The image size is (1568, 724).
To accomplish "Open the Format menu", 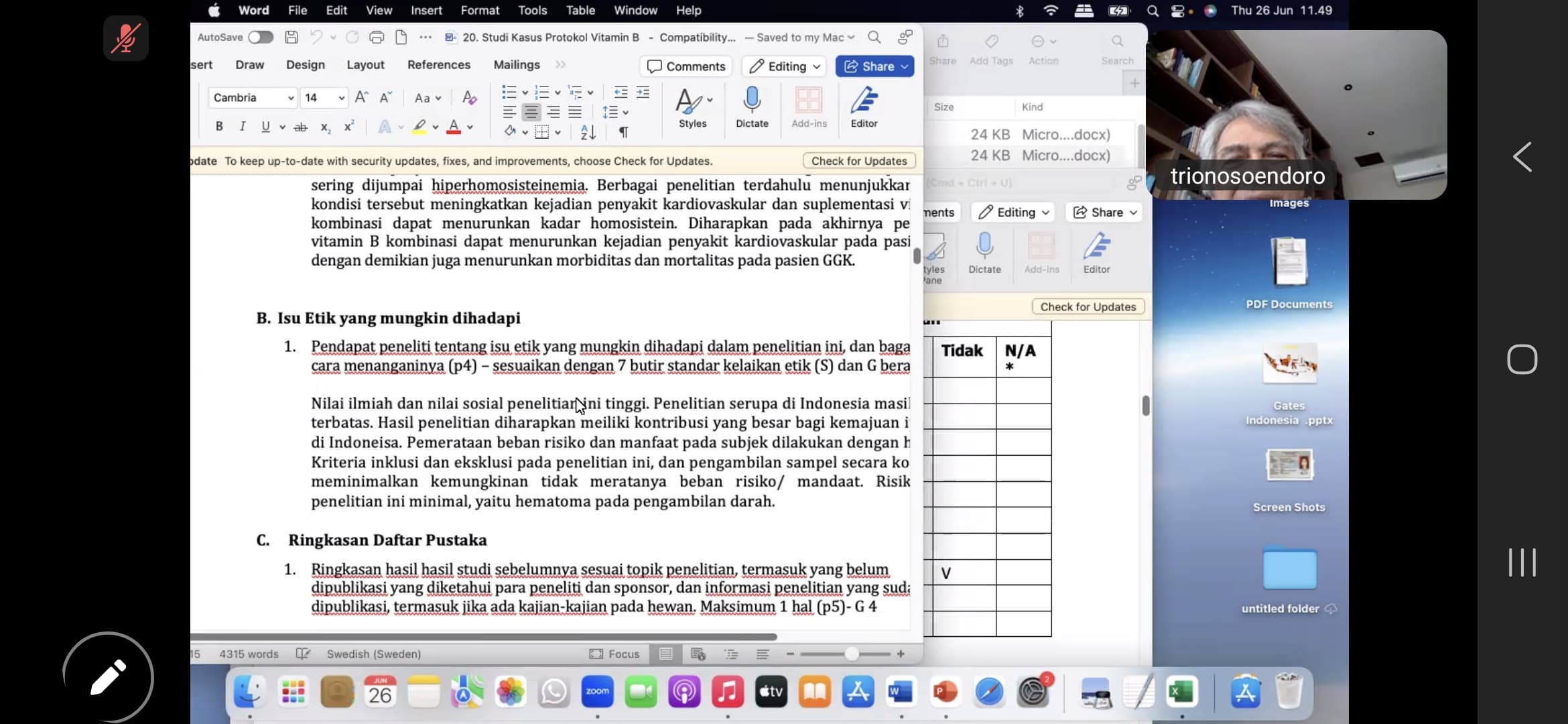I will click(480, 10).
